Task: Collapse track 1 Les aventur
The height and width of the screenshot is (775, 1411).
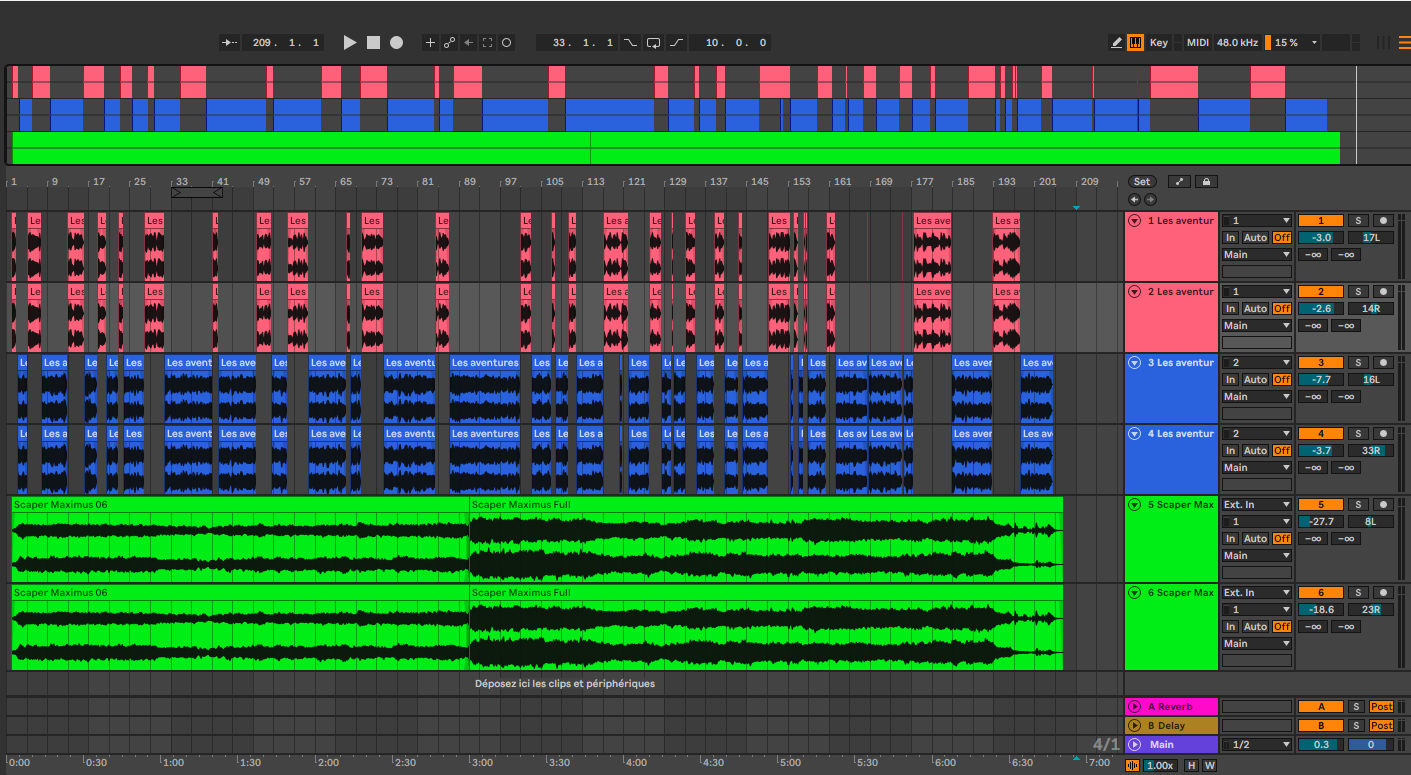Action: tap(1135, 221)
